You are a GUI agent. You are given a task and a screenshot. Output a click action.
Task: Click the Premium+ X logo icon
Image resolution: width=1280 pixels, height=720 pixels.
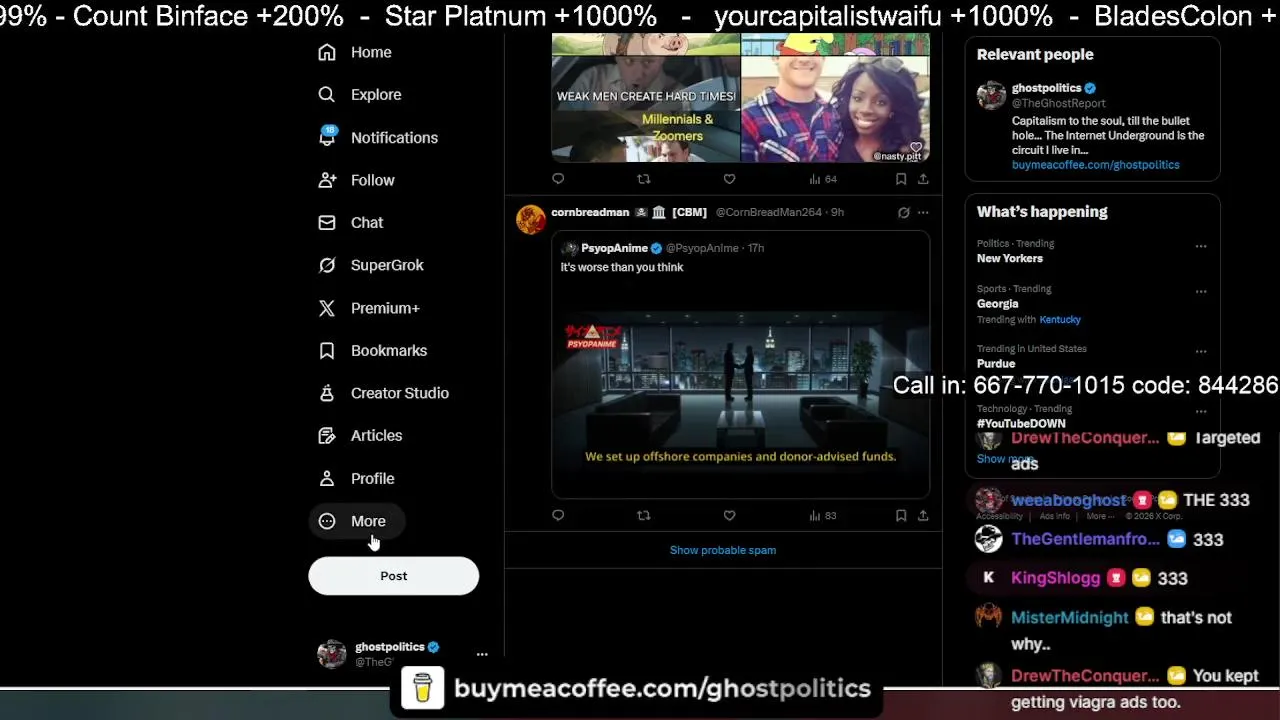[327, 308]
